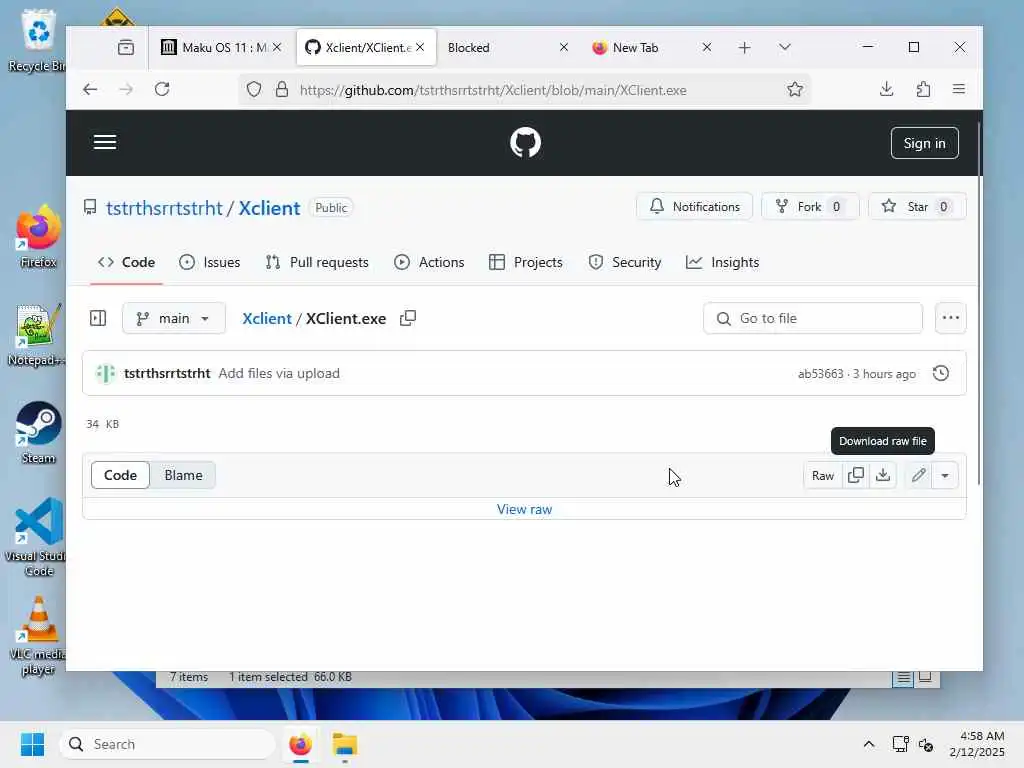This screenshot has height=768, width=1024.
Task: Open Firefox extensions icon
Action: pyautogui.click(x=923, y=89)
